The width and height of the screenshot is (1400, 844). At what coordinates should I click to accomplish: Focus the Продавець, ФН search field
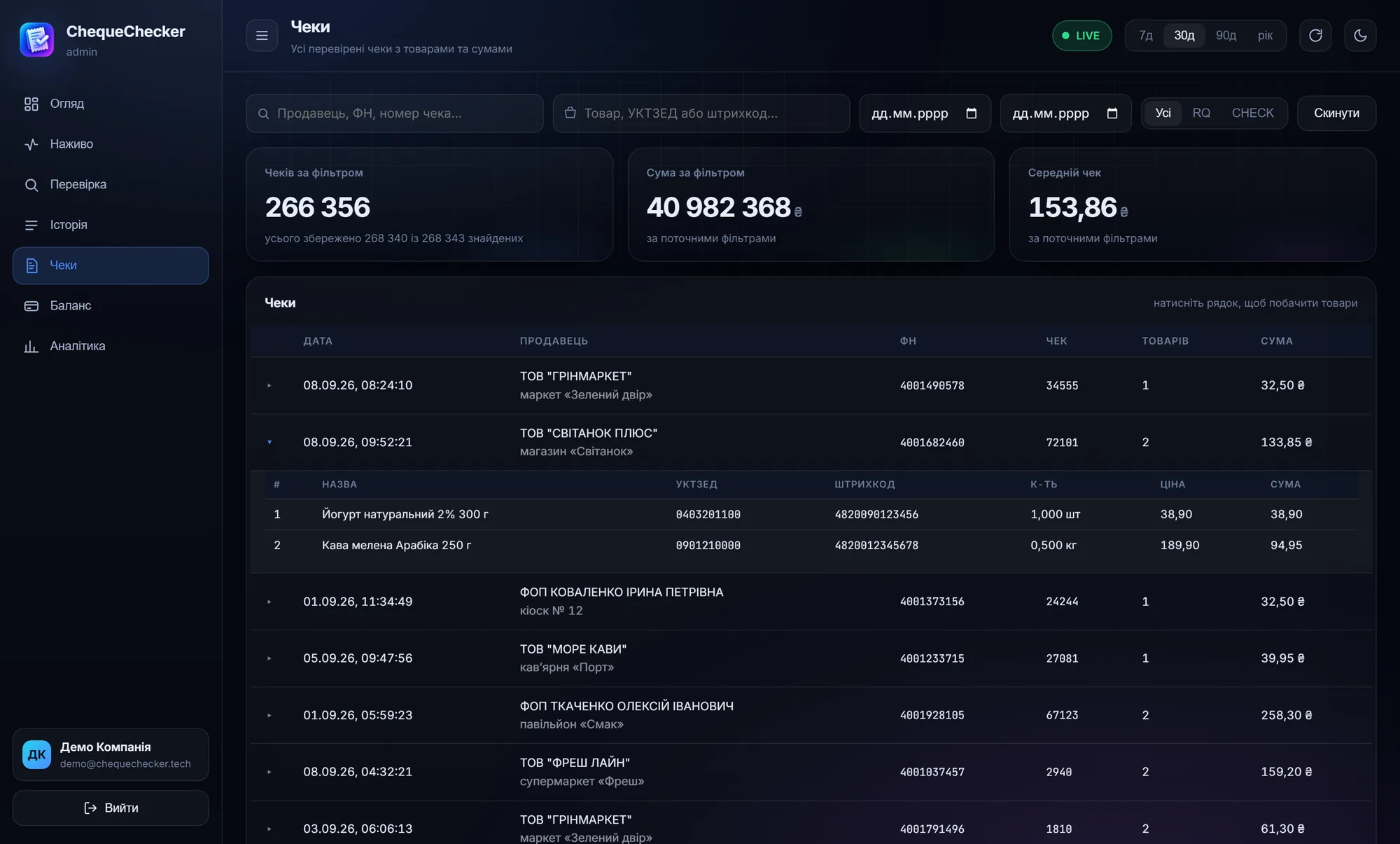tap(395, 113)
